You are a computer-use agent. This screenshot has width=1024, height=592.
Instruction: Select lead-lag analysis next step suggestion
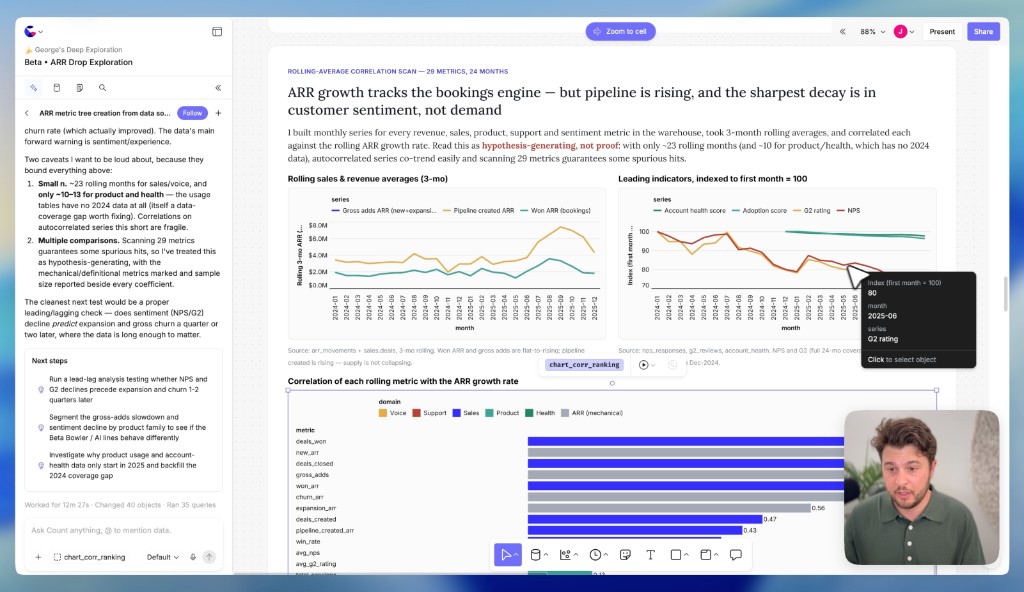[x=123, y=389]
